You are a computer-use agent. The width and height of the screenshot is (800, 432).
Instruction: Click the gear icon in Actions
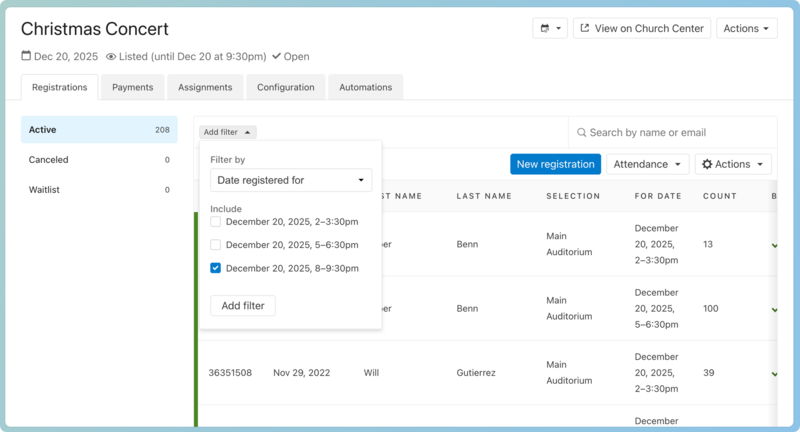coord(706,164)
